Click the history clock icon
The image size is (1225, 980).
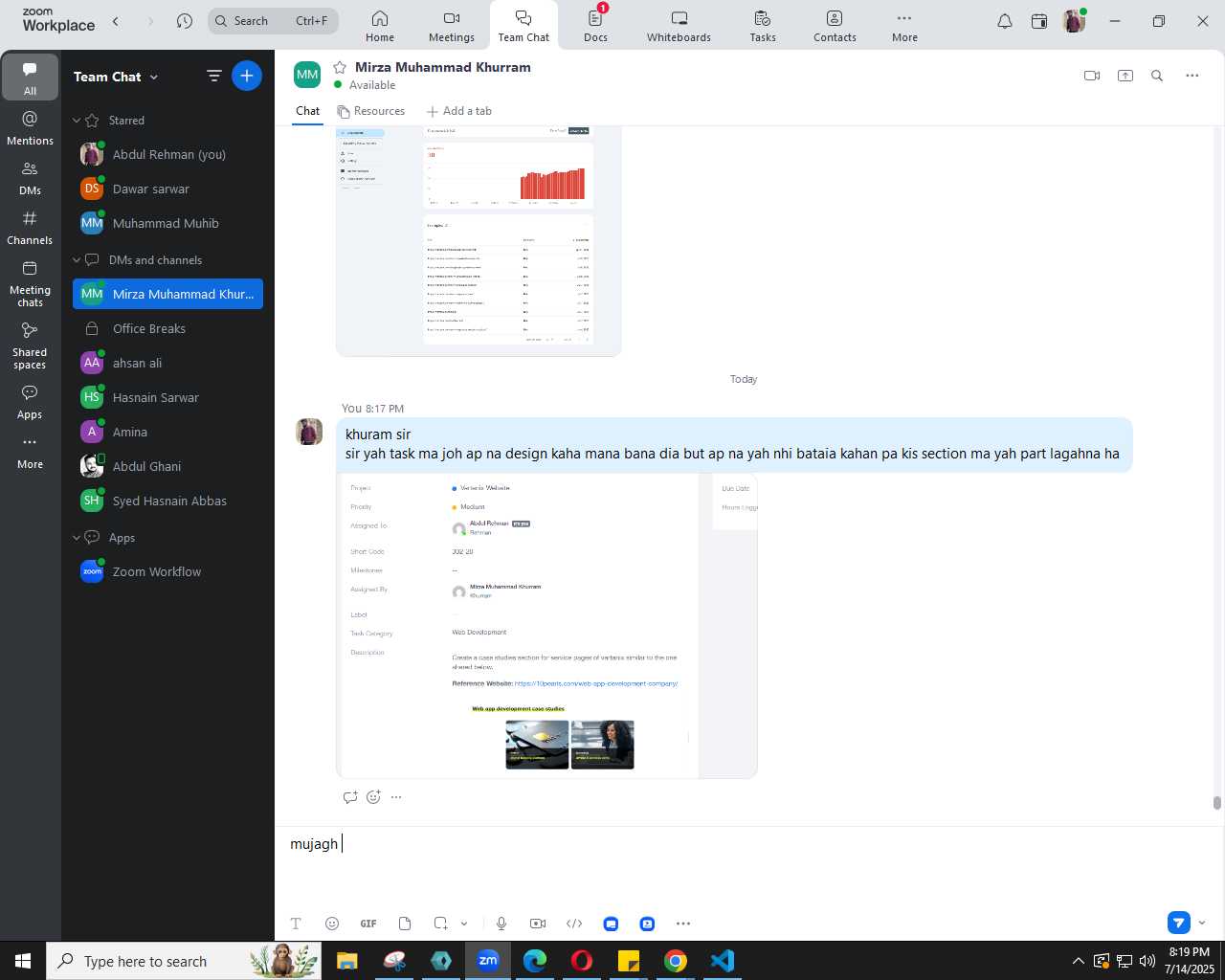click(x=185, y=21)
